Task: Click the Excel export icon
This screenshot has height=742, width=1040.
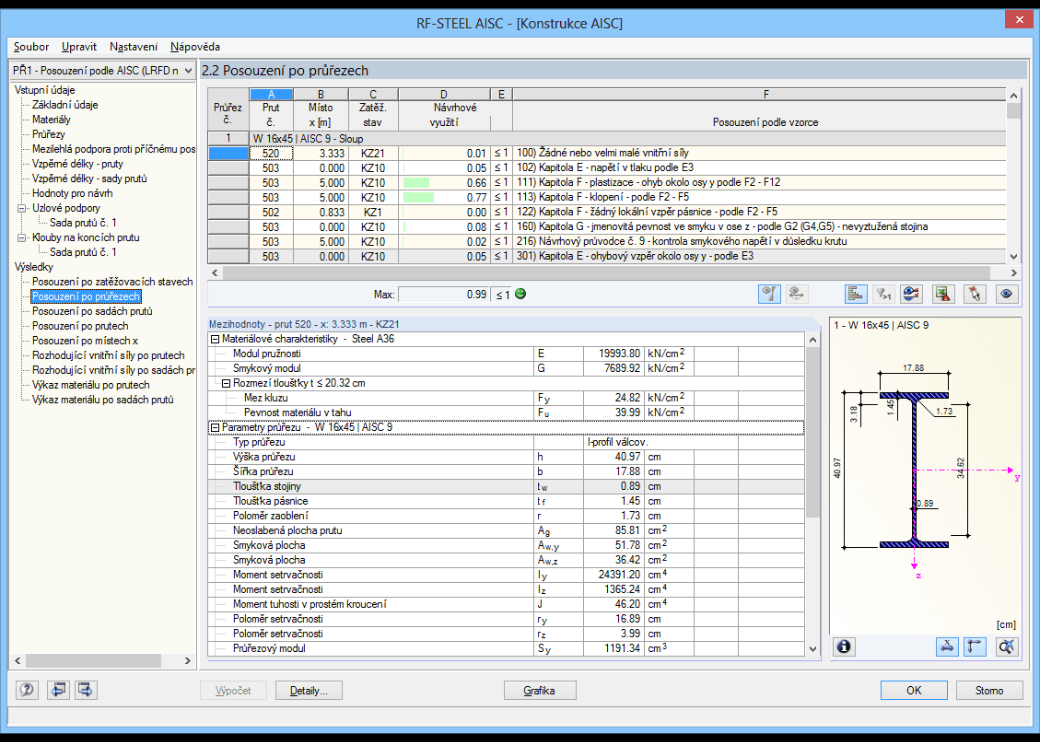Action: (x=942, y=294)
